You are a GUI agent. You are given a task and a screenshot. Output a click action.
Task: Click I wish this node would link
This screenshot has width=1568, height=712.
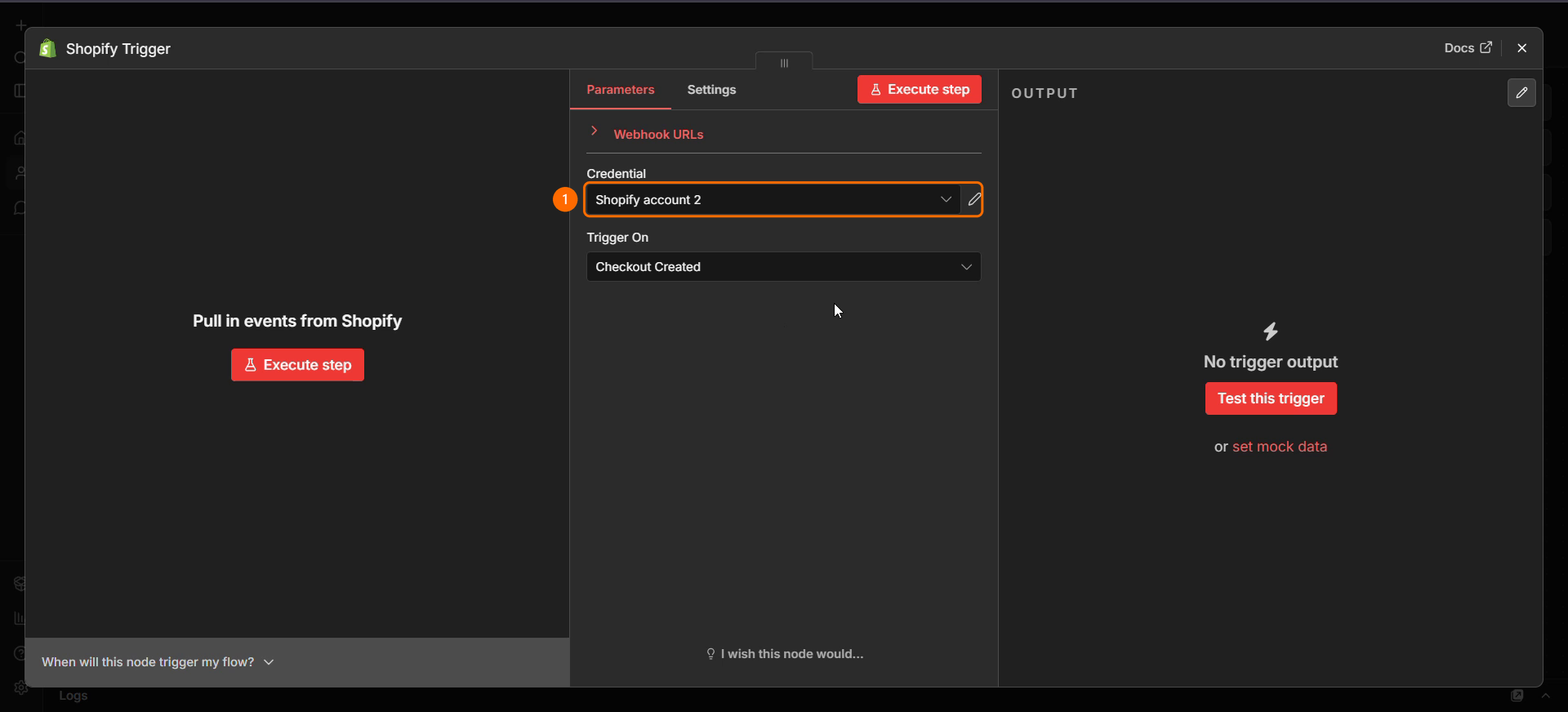click(x=785, y=654)
